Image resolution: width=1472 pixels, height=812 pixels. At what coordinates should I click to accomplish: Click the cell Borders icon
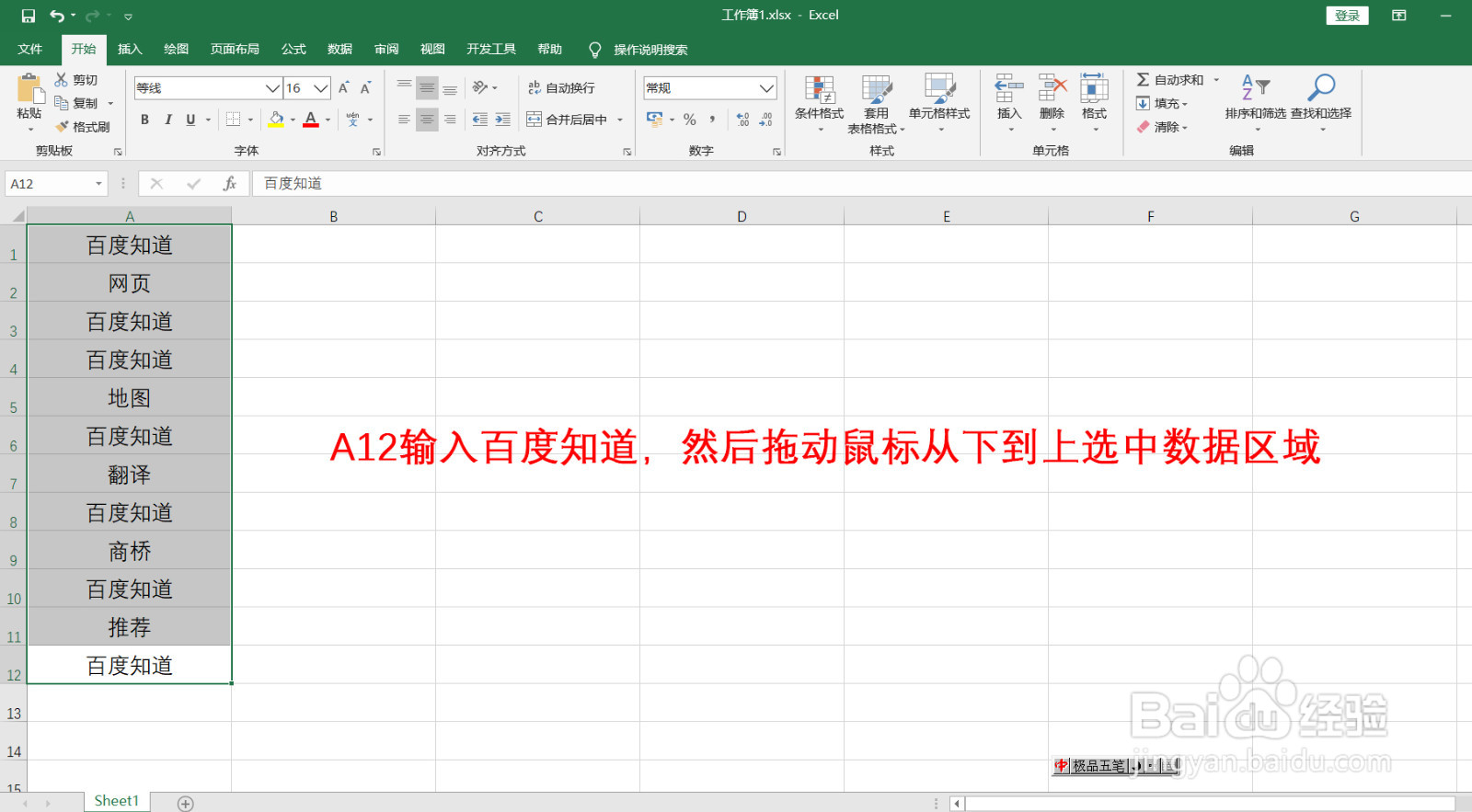[234, 120]
